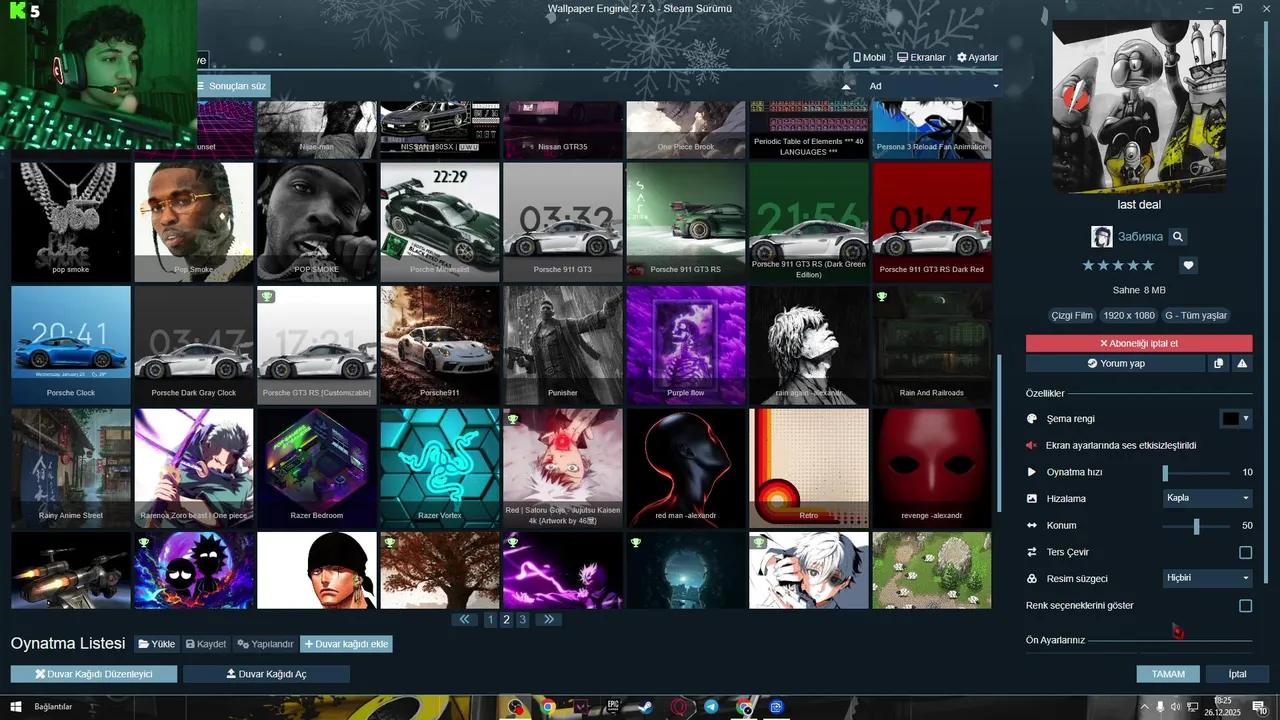Screen dimensions: 1280x720
Task: Open the Duvar Kağıdı Düzenleyici
Action: (x=94, y=674)
